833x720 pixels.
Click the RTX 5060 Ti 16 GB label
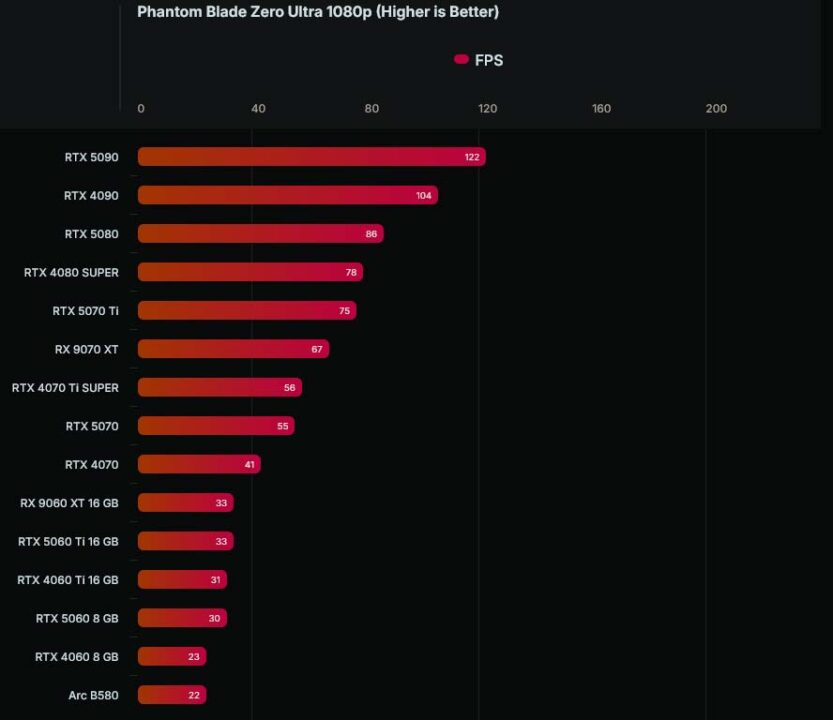68,541
